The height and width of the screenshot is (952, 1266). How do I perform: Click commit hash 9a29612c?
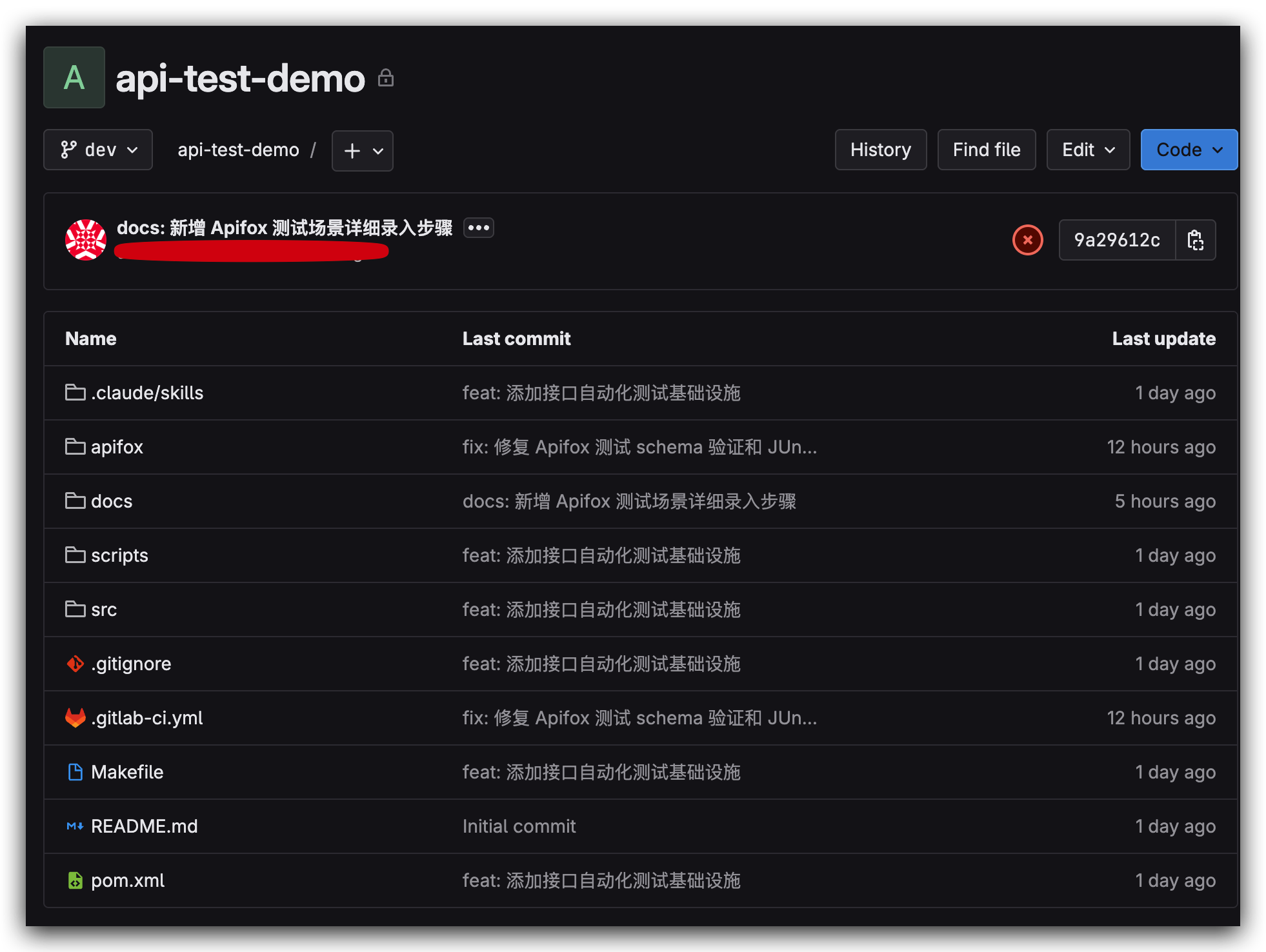pyautogui.click(x=1117, y=240)
